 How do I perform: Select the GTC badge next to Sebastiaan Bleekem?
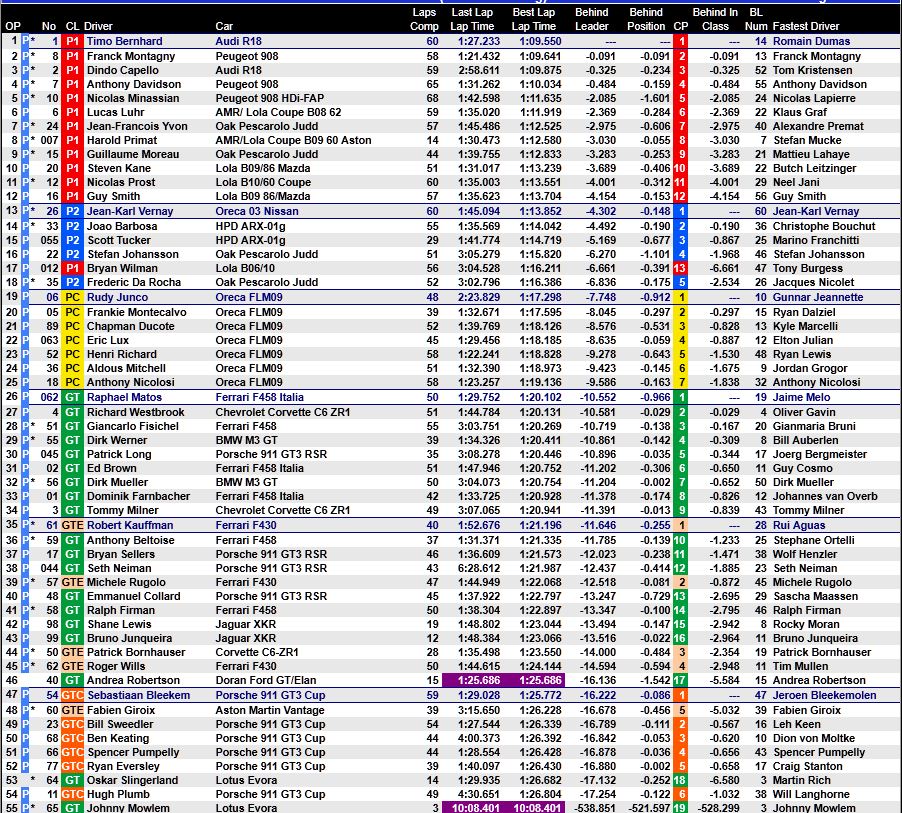coord(72,695)
